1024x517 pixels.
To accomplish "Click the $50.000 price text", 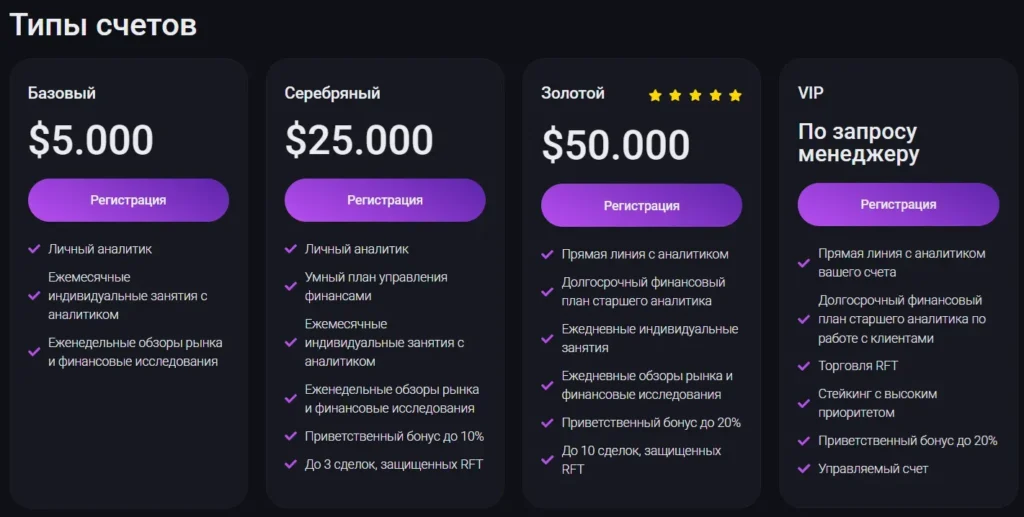I will point(615,146).
